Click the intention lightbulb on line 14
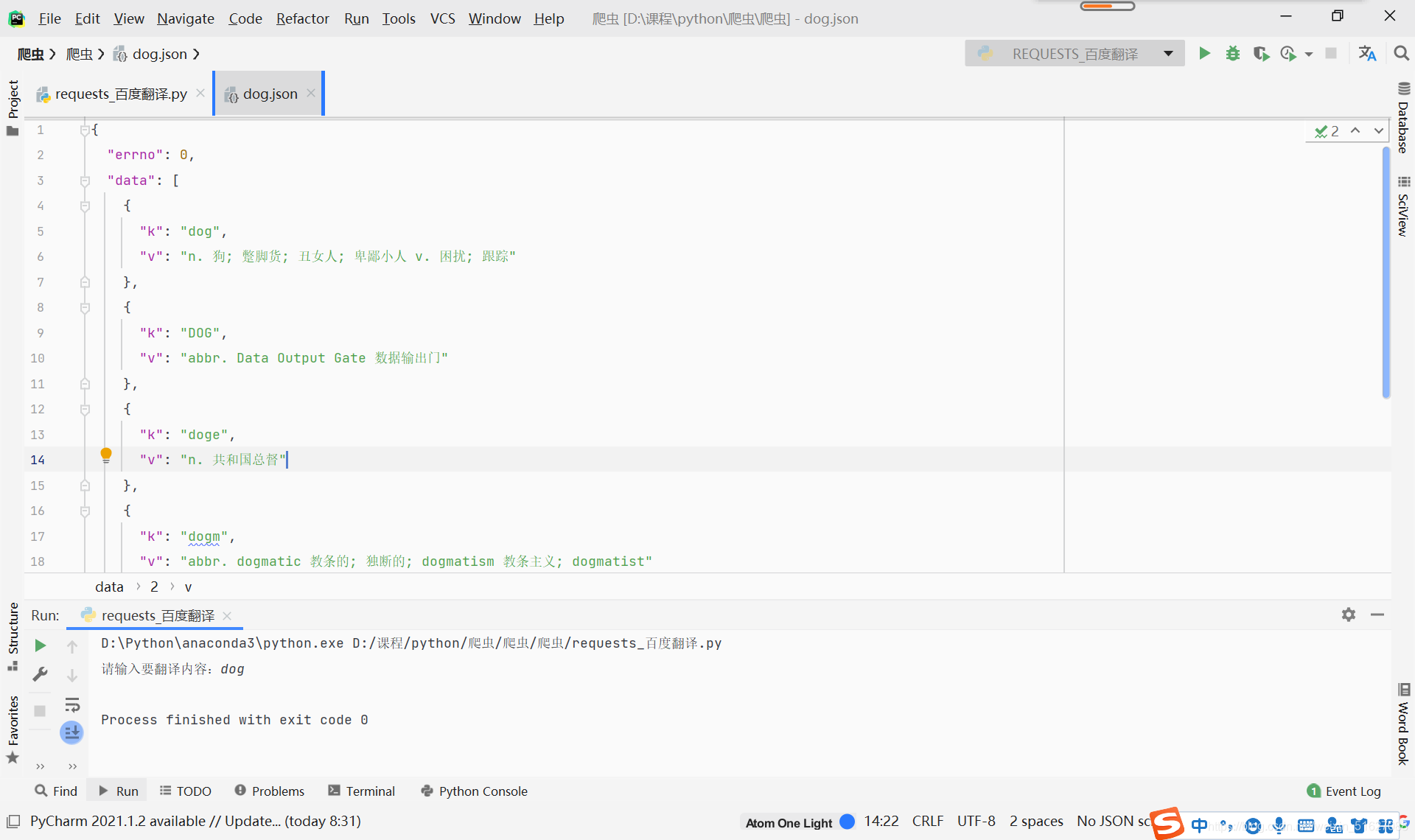1415x840 pixels. [x=106, y=455]
